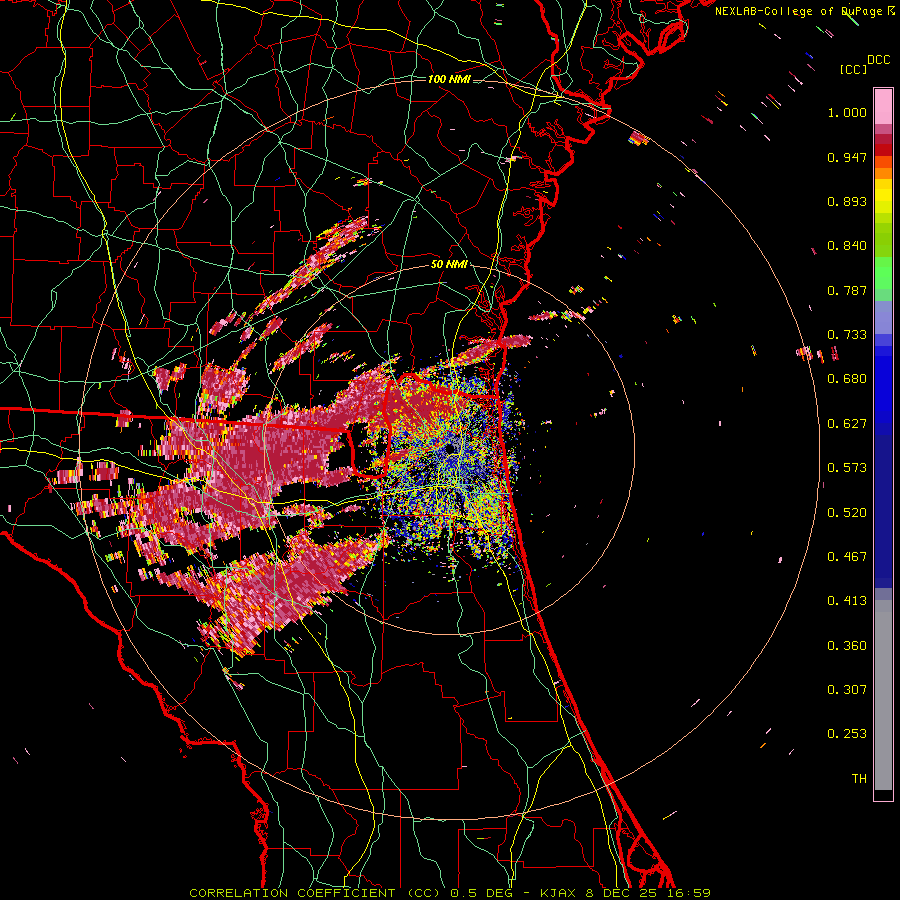Click the KJAX radar site identifier
The width and height of the screenshot is (900, 900).
coord(560,893)
